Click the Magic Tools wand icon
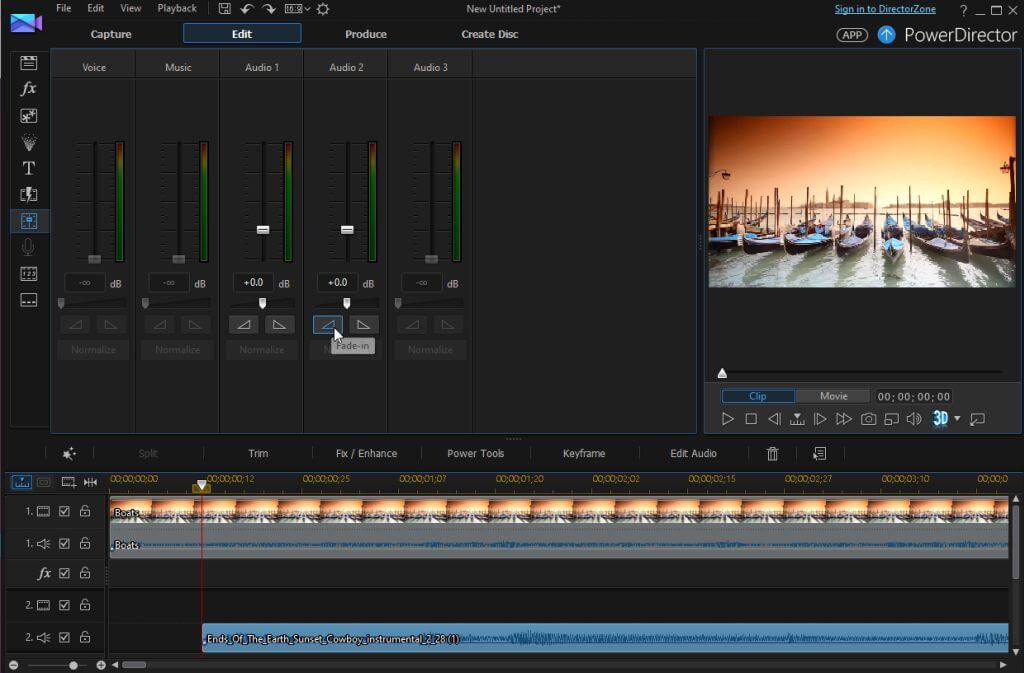The width and height of the screenshot is (1024, 673). (x=69, y=454)
